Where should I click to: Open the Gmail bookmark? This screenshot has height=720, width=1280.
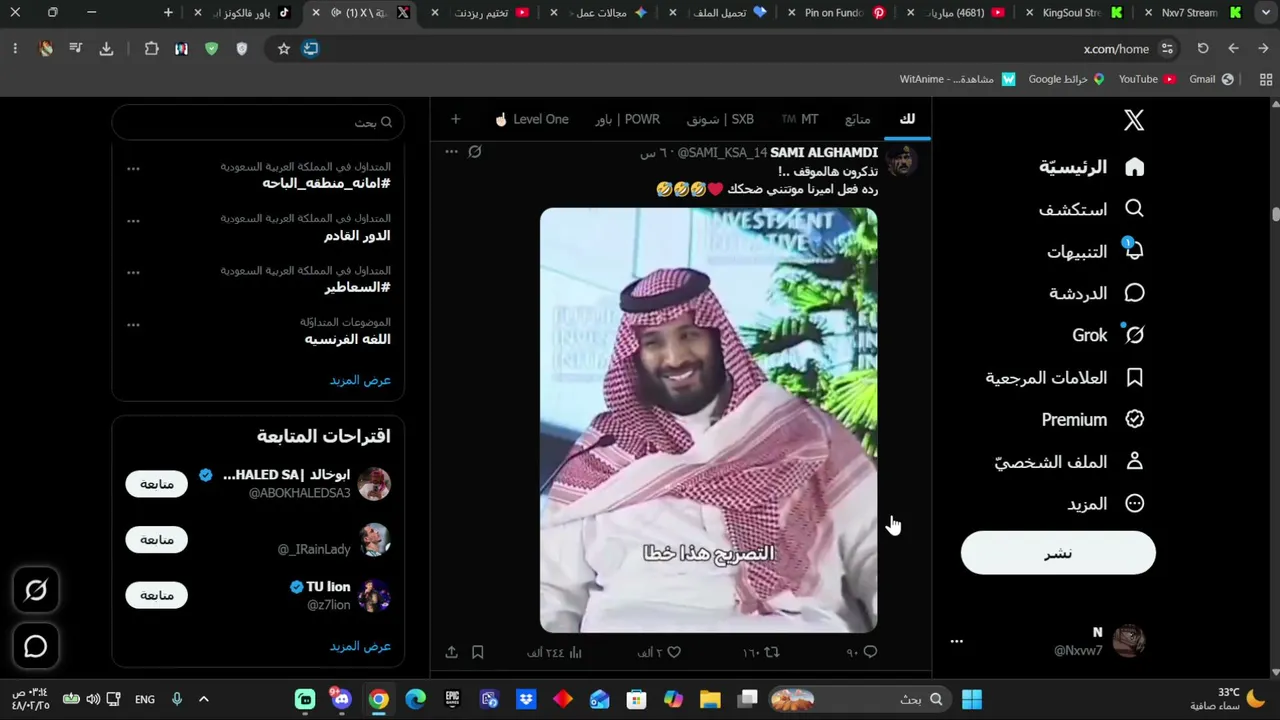point(1211,79)
